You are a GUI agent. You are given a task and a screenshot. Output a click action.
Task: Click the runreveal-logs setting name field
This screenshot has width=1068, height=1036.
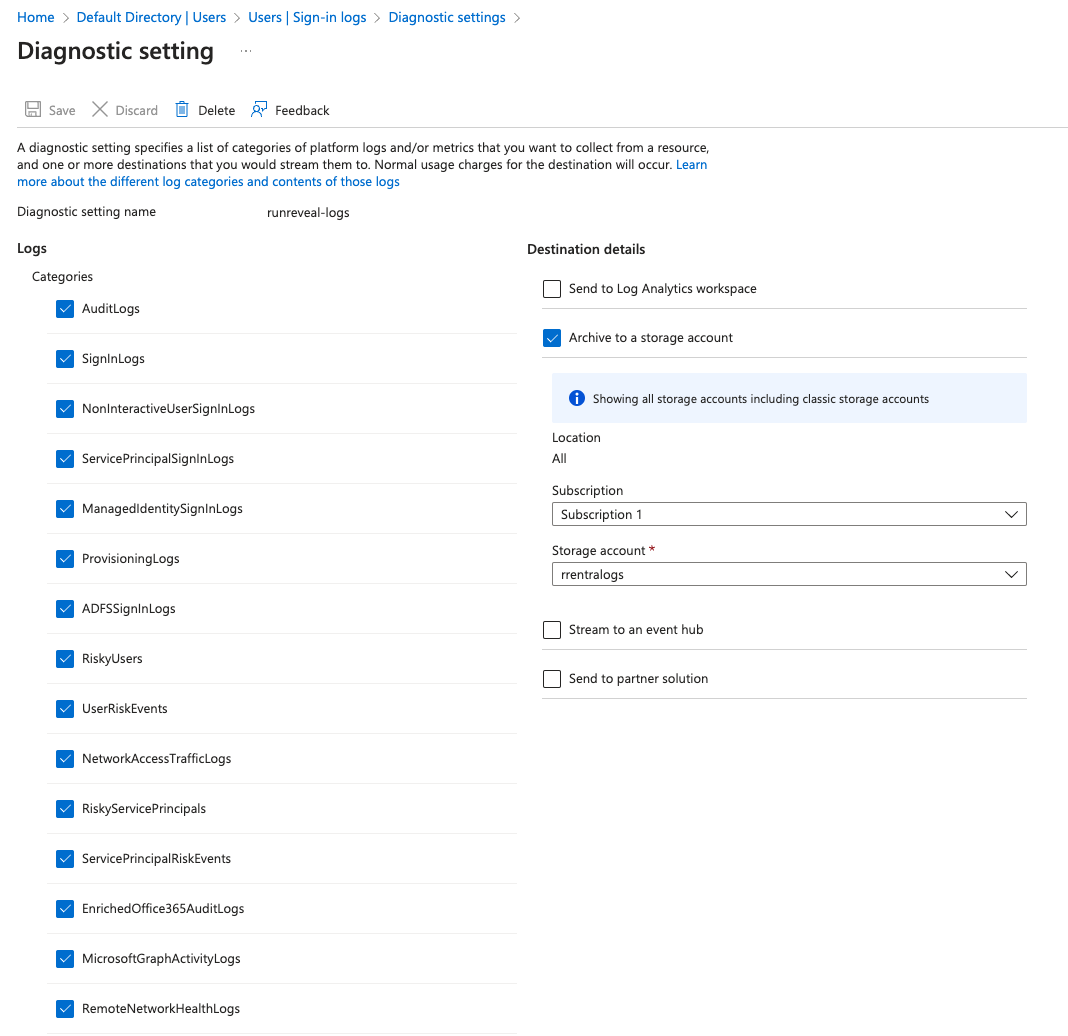(x=308, y=213)
